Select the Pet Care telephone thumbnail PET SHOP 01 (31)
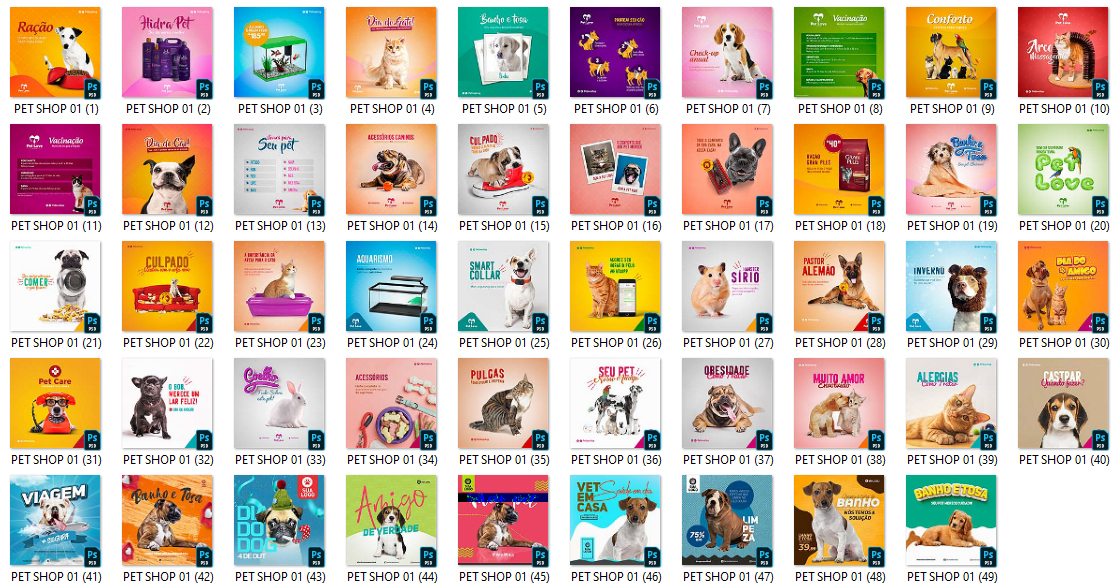Screen dimensions: 1117x586 tap(56, 403)
